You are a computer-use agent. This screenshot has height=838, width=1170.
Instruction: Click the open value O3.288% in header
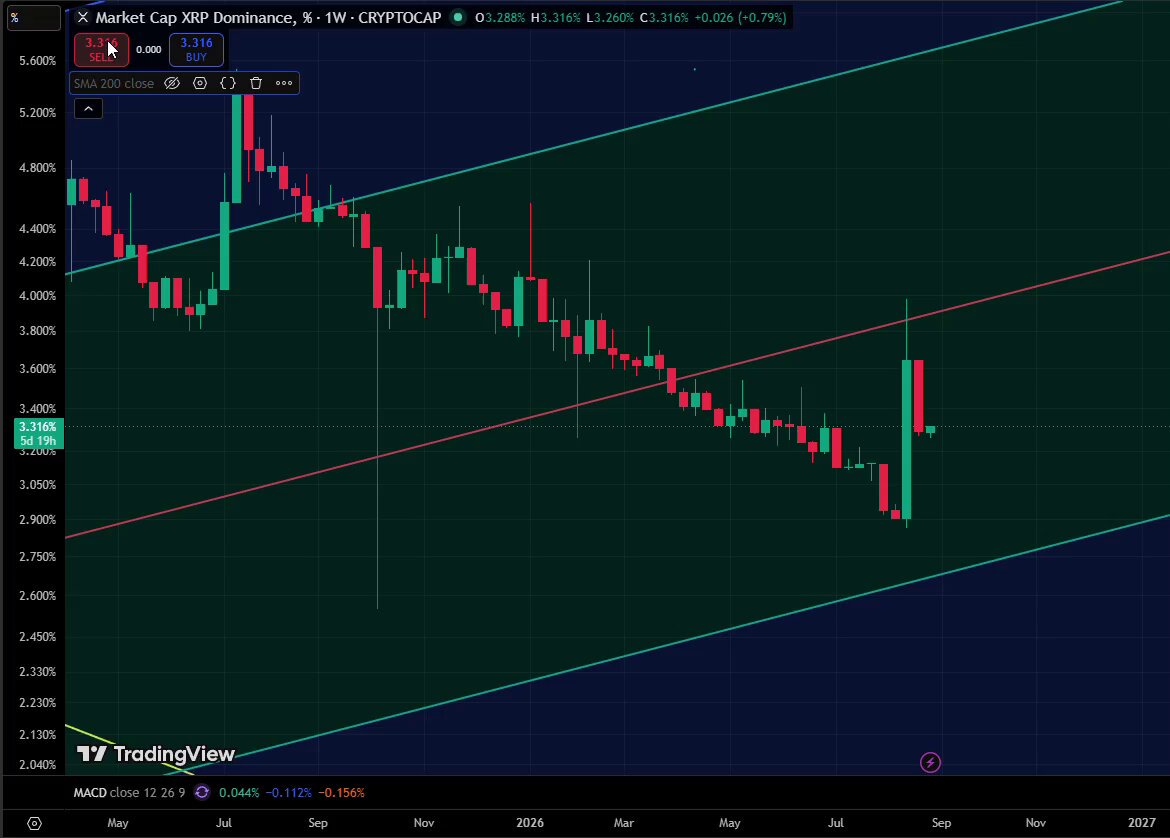pos(500,17)
